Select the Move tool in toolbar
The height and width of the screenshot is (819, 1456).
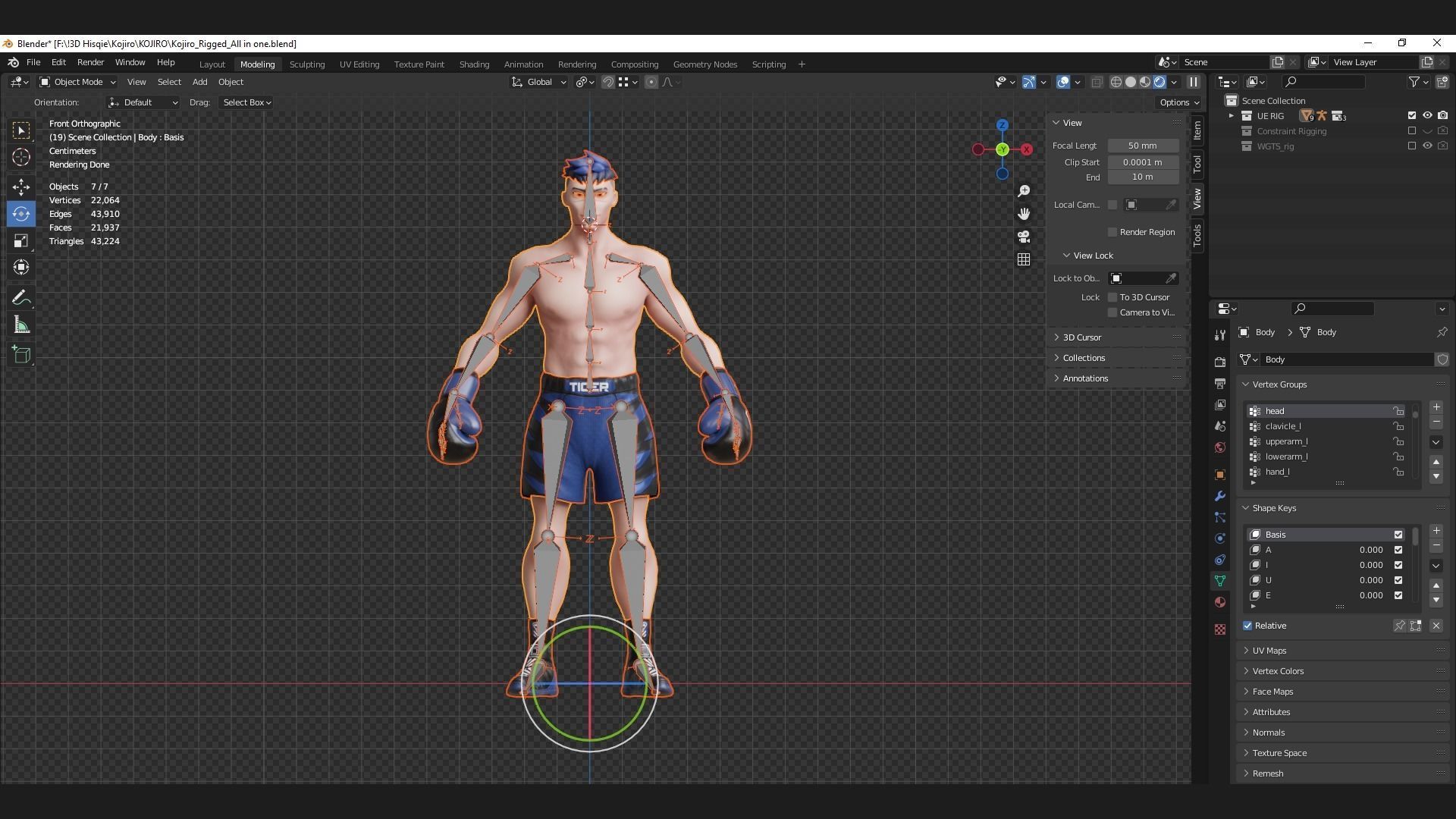coord(21,187)
